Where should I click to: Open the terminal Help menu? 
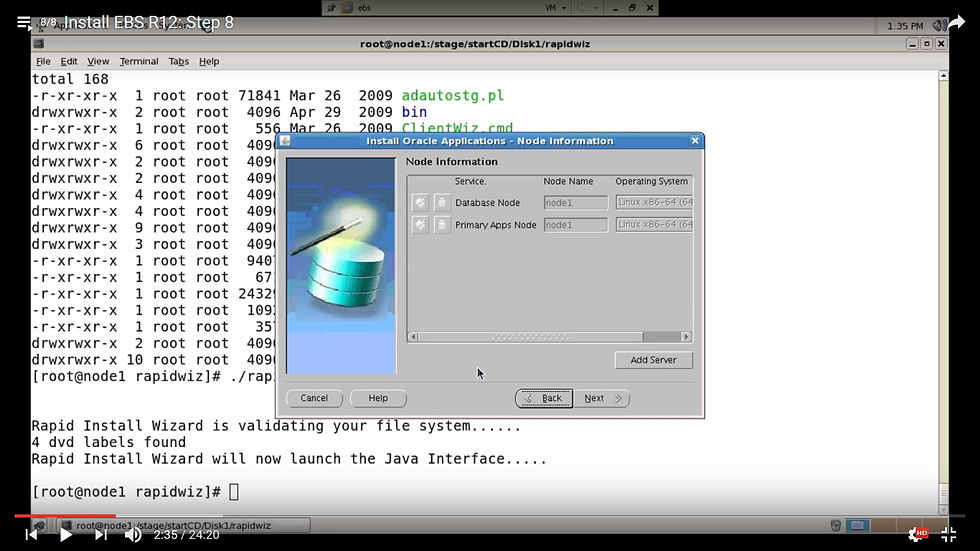tap(209, 61)
